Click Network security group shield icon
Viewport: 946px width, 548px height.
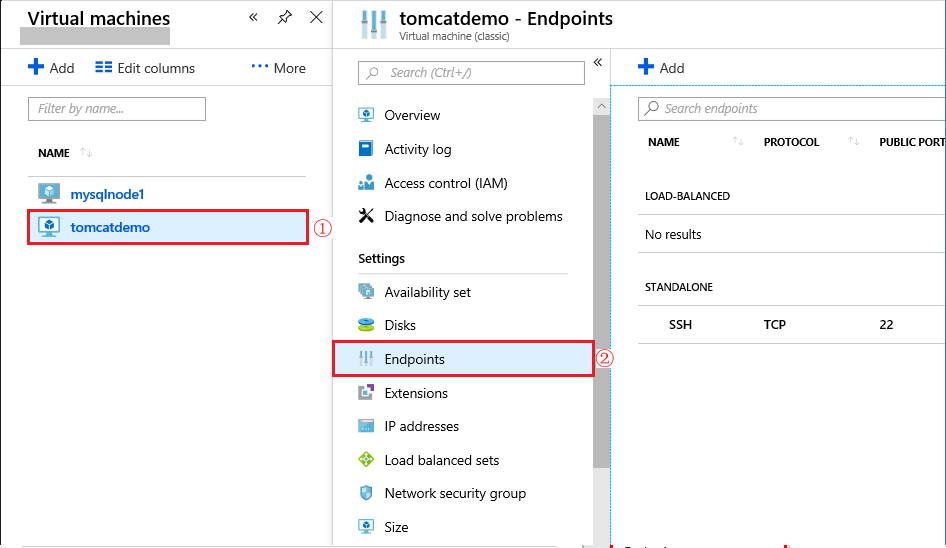(x=366, y=493)
